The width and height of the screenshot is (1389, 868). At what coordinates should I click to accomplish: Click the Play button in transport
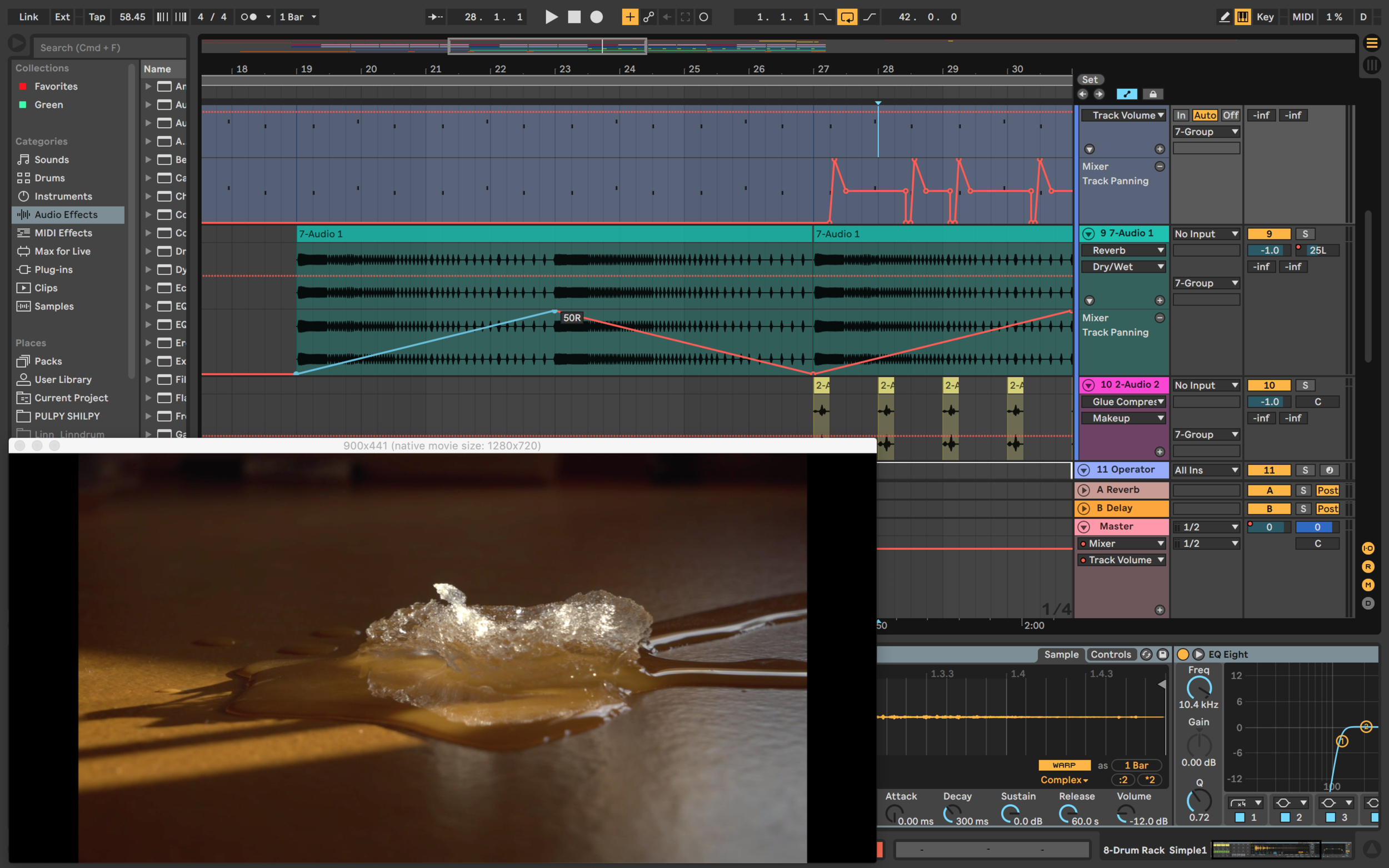pyautogui.click(x=551, y=17)
